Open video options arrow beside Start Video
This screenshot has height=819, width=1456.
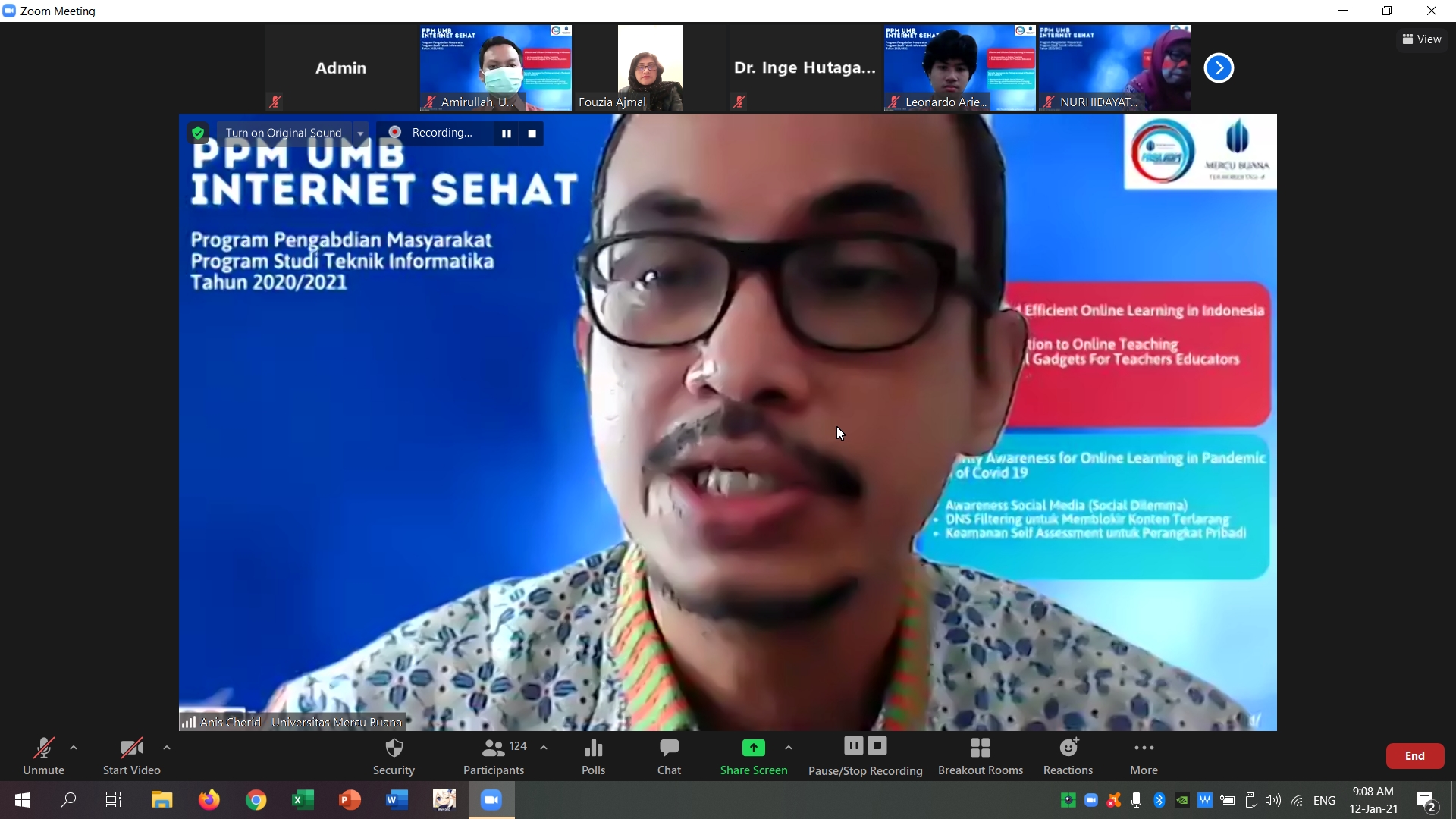tap(167, 748)
